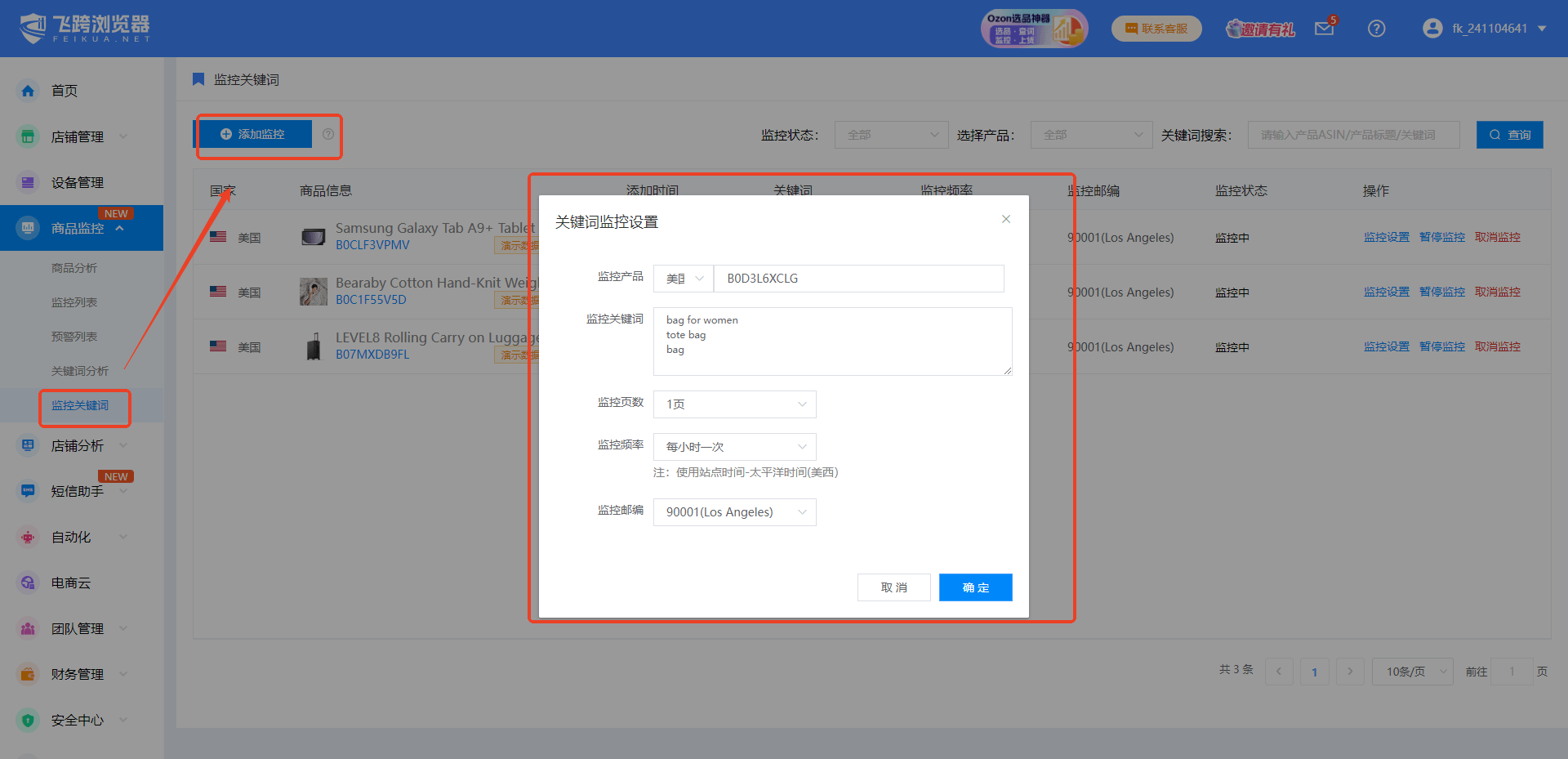Click the 自动化 automation sidebar icon
1568x759 pixels.
[x=27, y=537]
